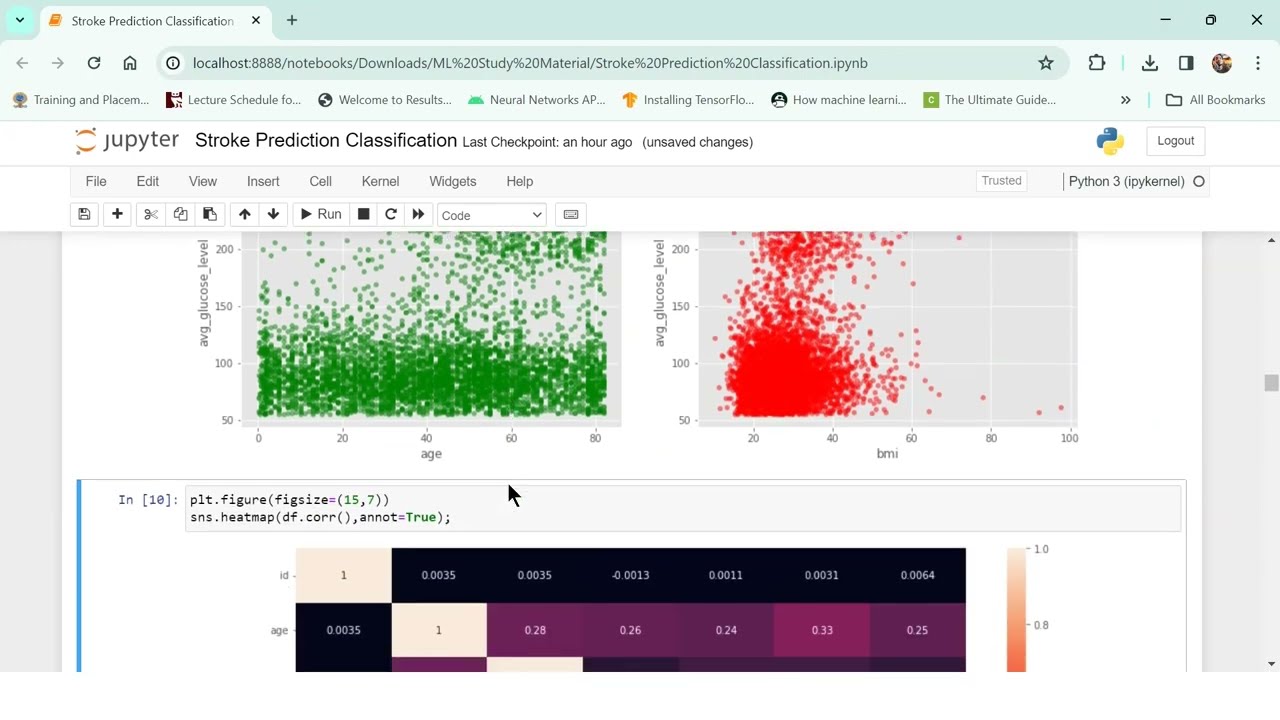
Task: Open the Help menu
Action: point(520,181)
